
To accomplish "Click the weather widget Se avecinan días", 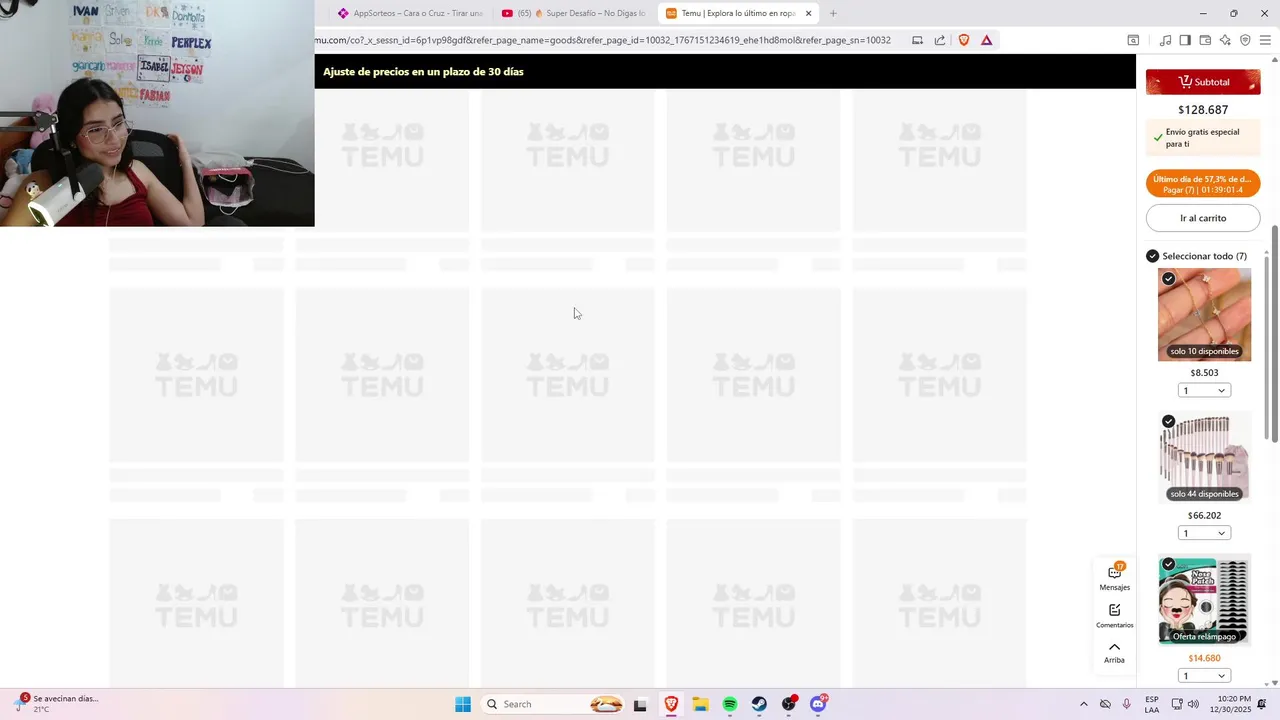I will click(x=58, y=704).
